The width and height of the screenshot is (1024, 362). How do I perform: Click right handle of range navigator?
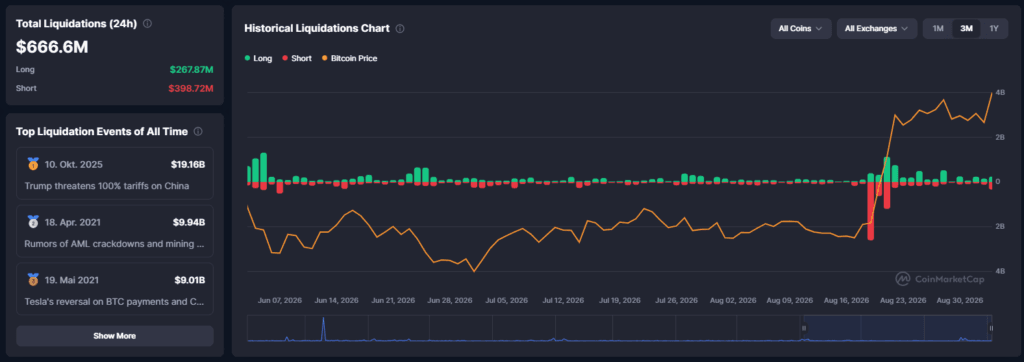991,328
